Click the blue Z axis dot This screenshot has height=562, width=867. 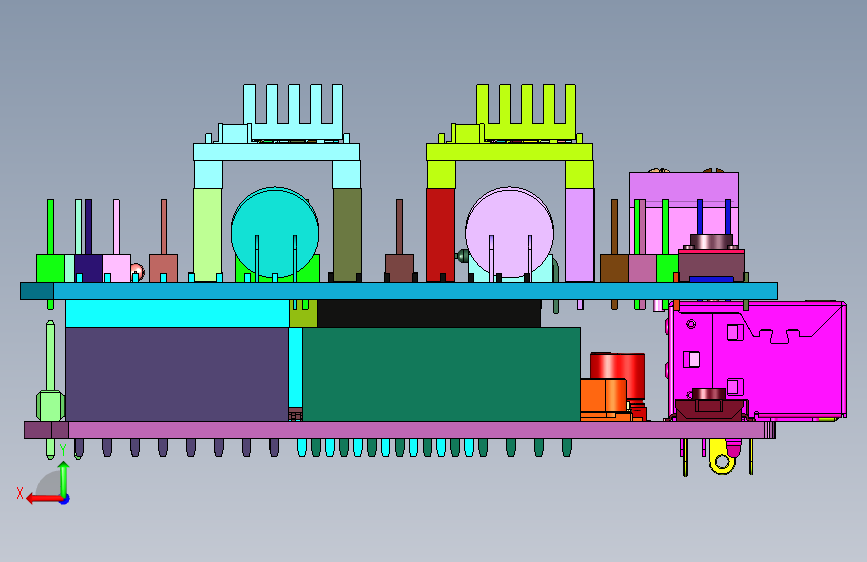65,499
